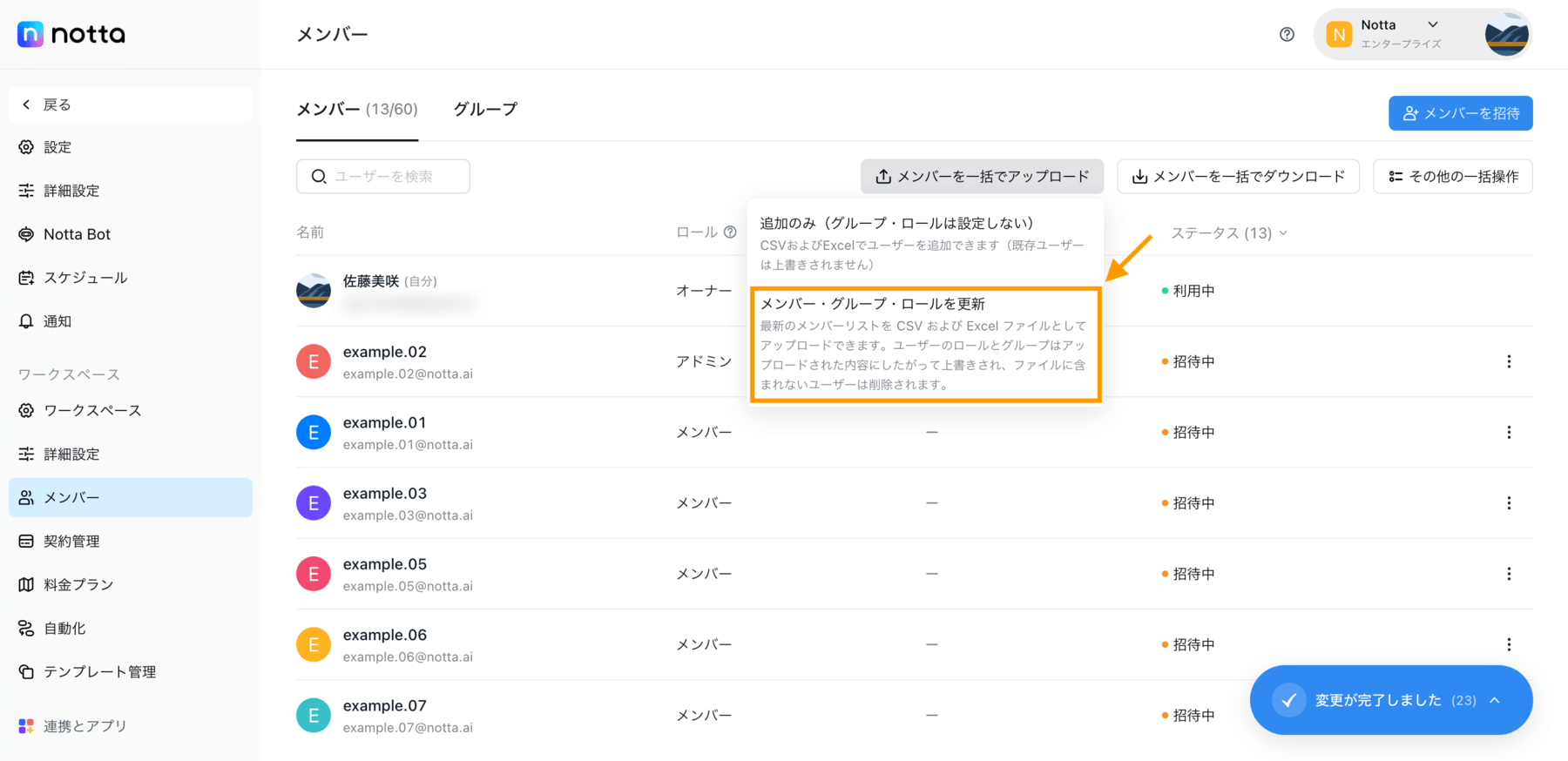Click the ロール help icon in table header
This screenshot has height=761, width=1568.
coord(730,232)
